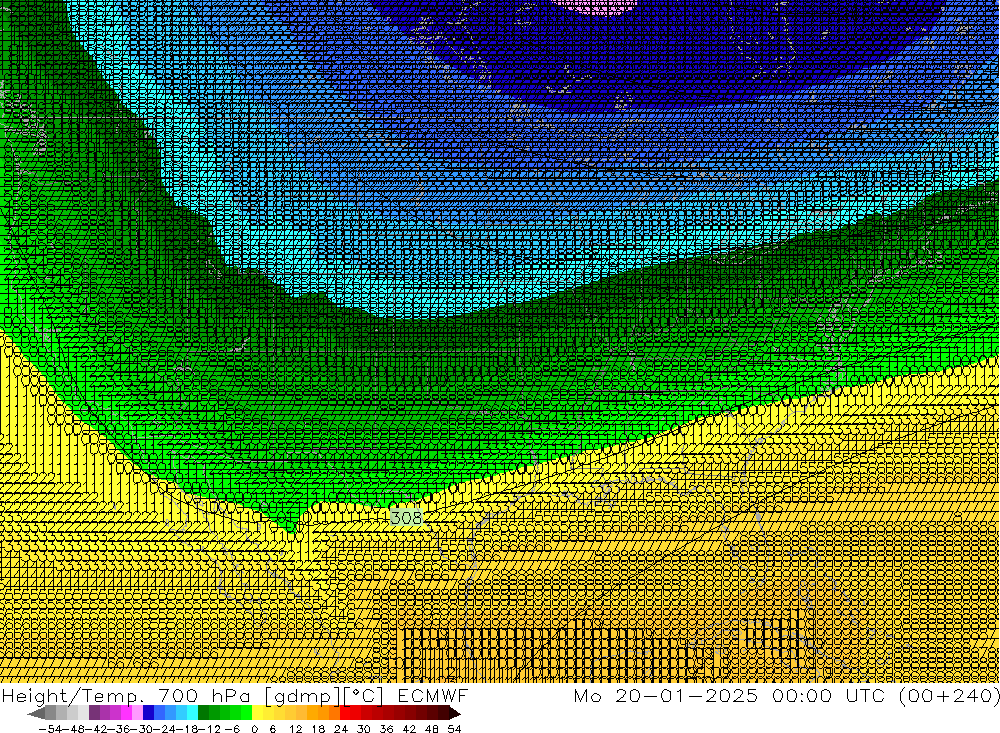Click the '18' legend value
Image resolution: width=1000 pixels, height=733 pixels.
pos(318,729)
